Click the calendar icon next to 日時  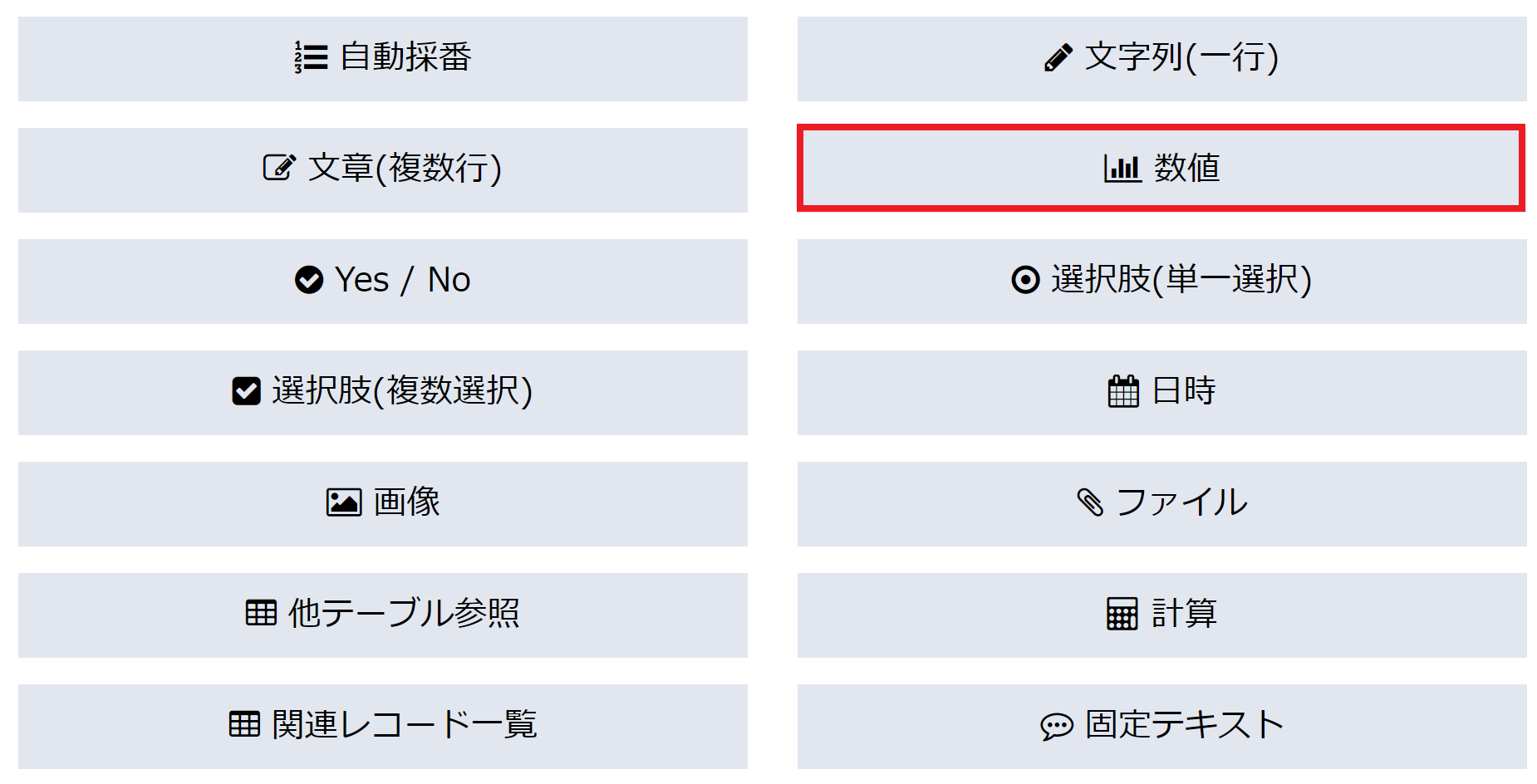1123,391
